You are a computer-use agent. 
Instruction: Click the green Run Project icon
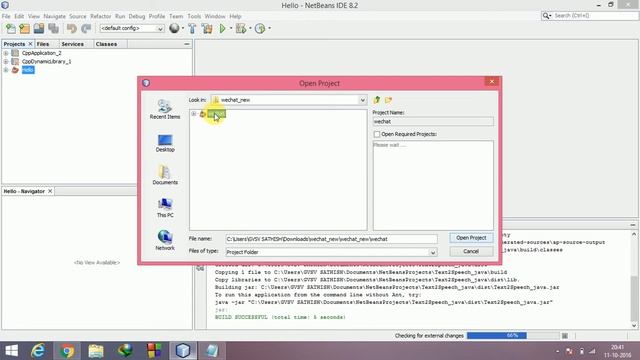tap(222, 29)
